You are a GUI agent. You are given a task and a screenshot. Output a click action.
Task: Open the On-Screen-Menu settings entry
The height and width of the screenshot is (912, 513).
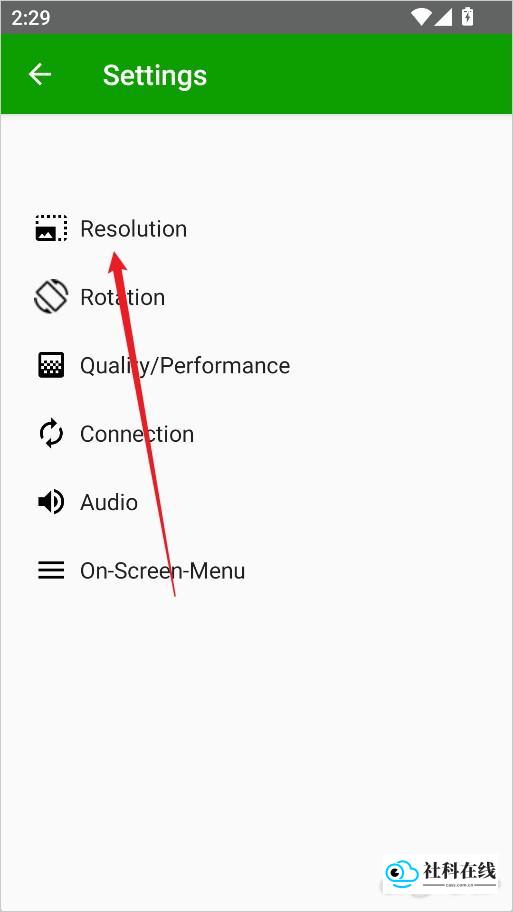[256, 571]
